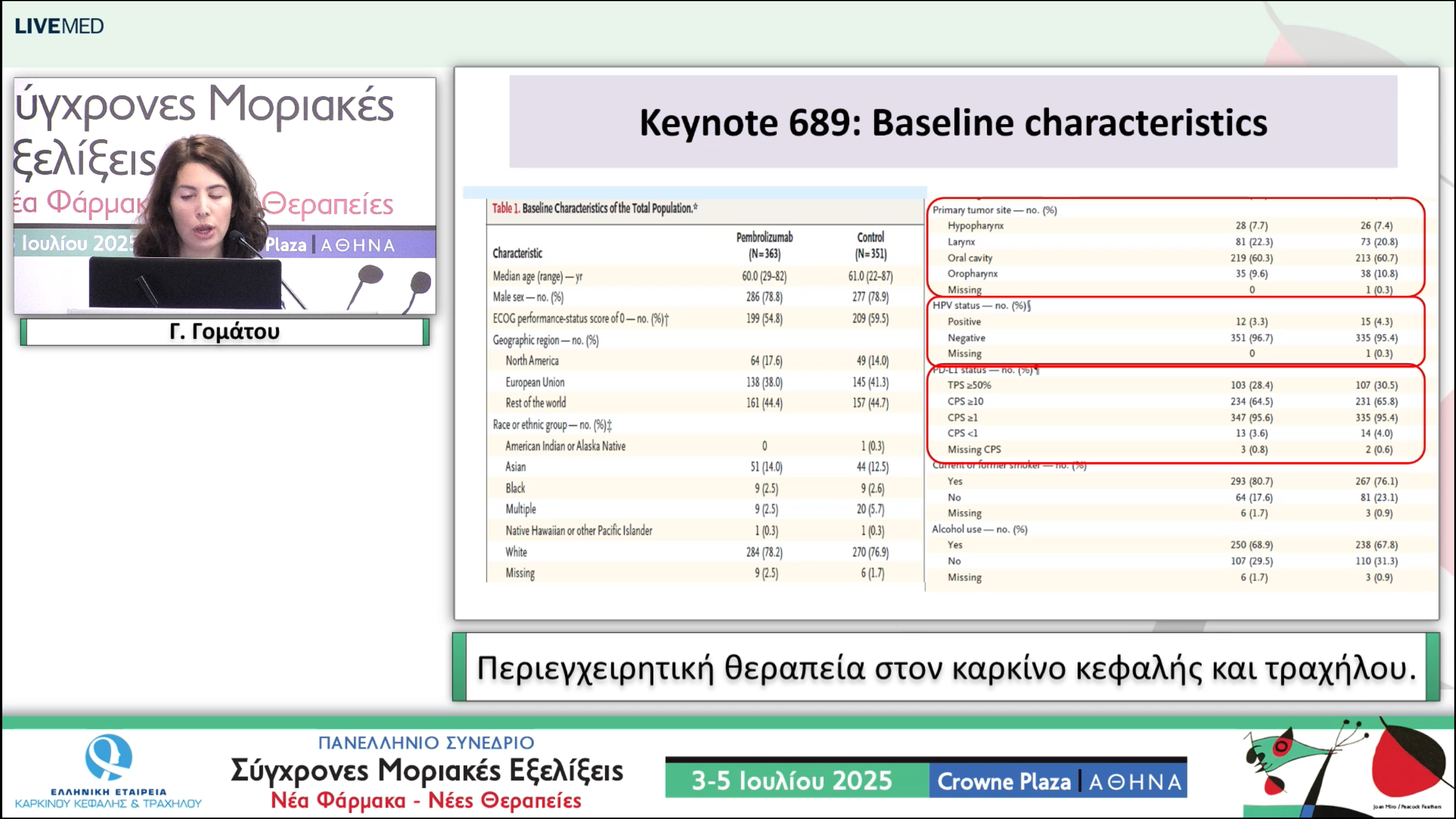The width and height of the screenshot is (1456, 819).
Task: Click the 3-5 Ιουλίου 2025 date banner
Action: [x=792, y=781]
